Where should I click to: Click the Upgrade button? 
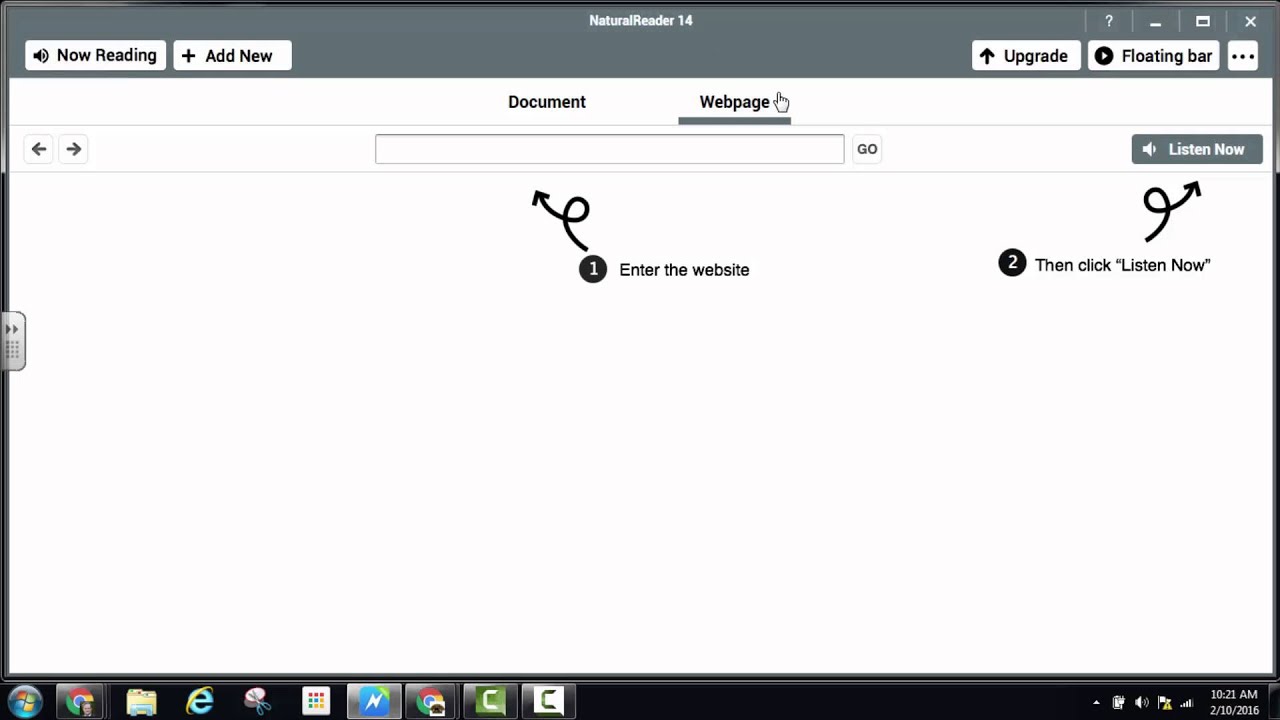1026,56
